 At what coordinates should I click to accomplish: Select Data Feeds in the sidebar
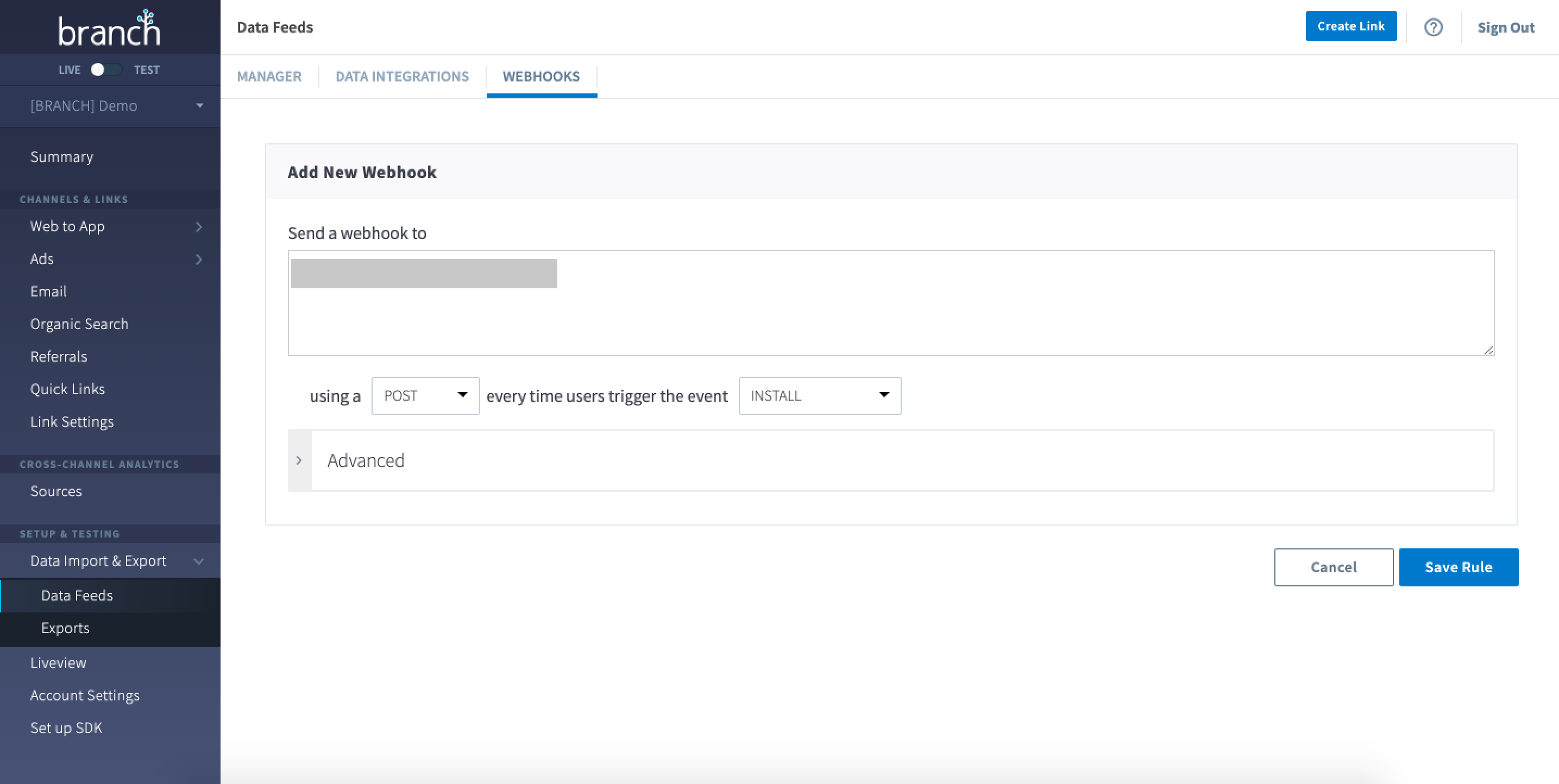click(x=110, y=596)
